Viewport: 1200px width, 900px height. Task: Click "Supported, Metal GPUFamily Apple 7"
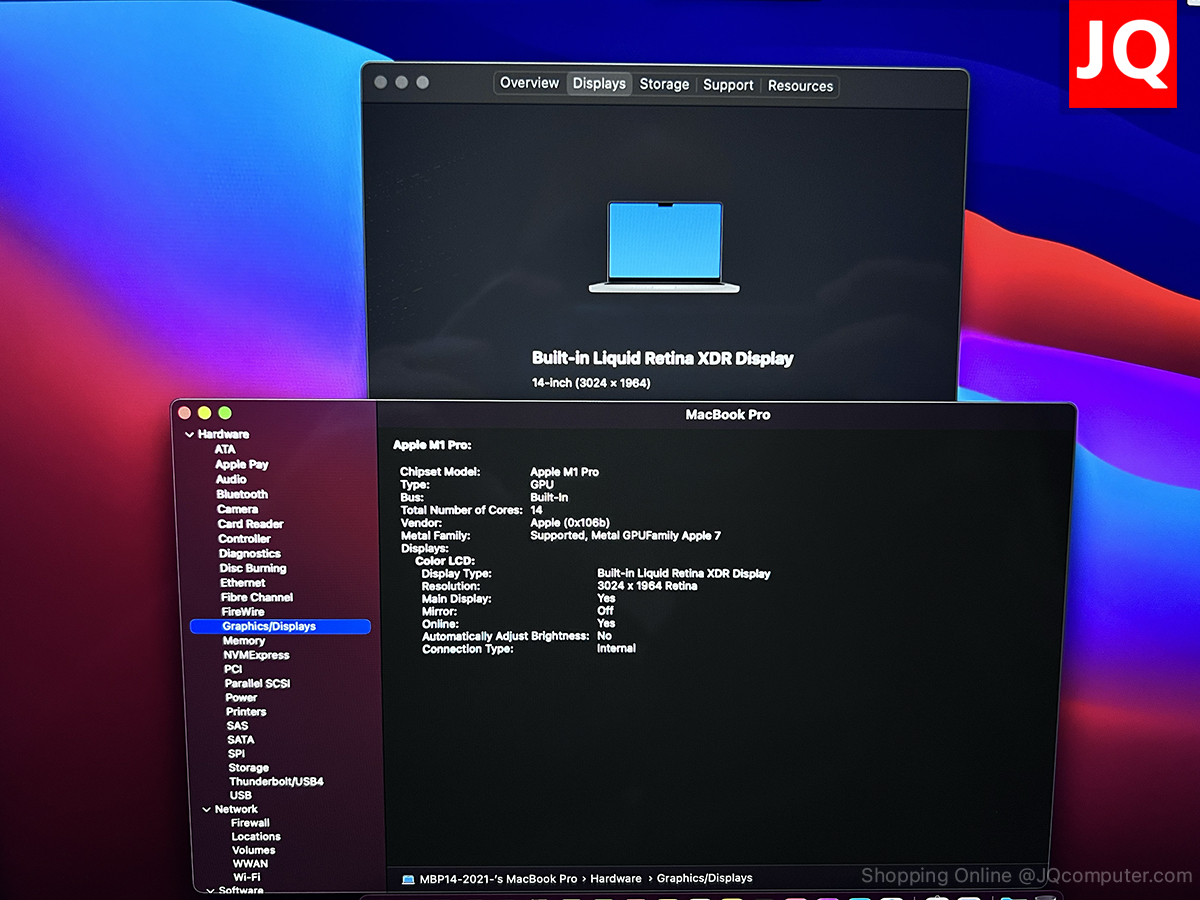625,536
